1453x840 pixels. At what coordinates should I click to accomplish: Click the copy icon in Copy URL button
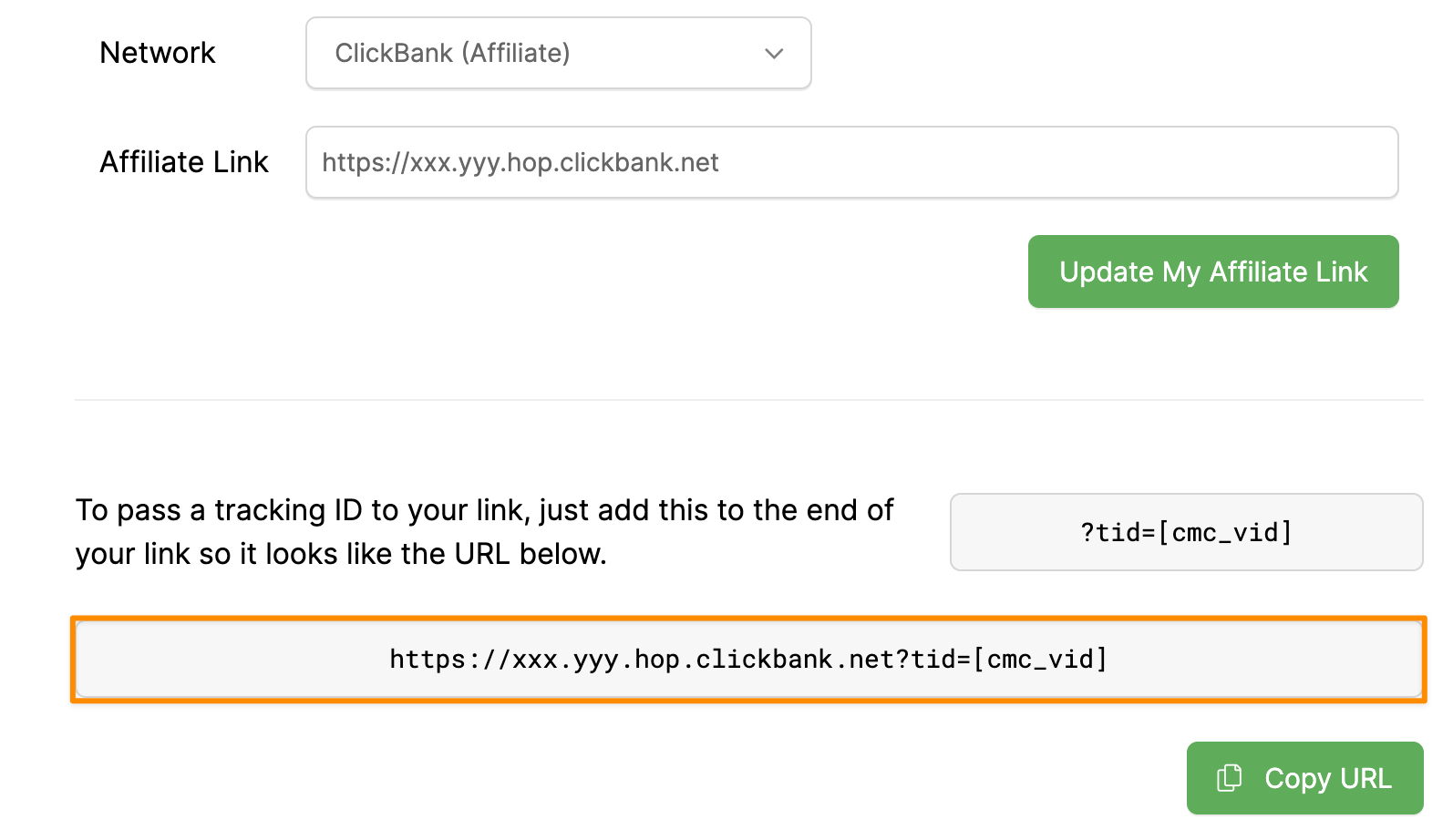pos(1229,777)
